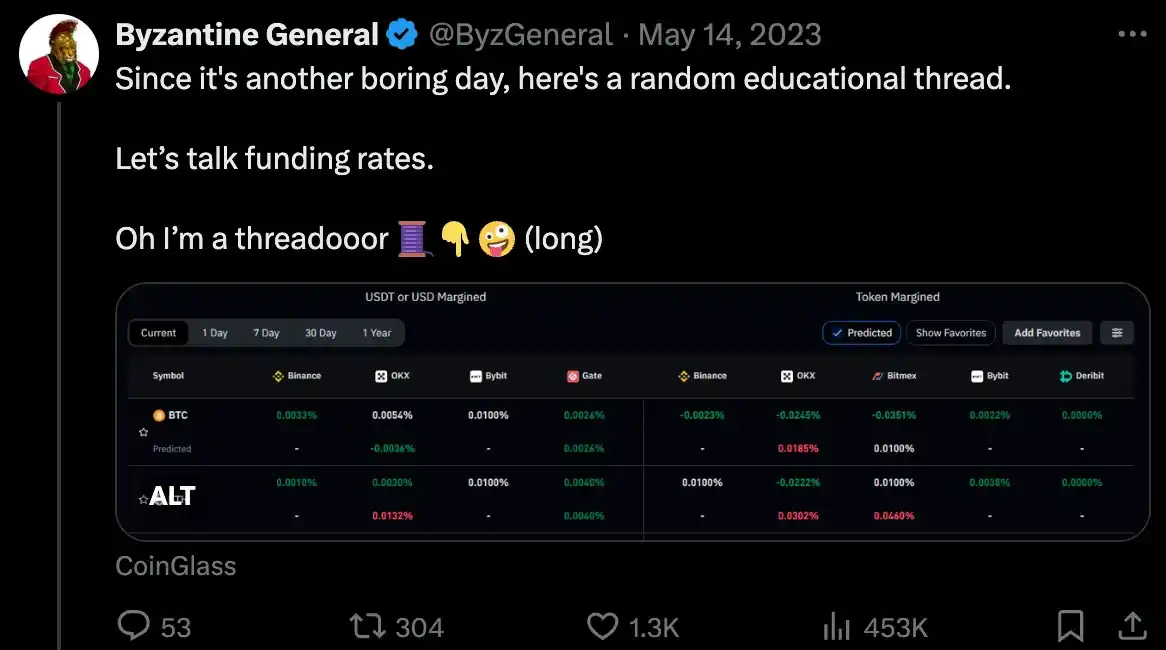Like the tweet with heart icon

pyautogui.click(x=602, y=626)
